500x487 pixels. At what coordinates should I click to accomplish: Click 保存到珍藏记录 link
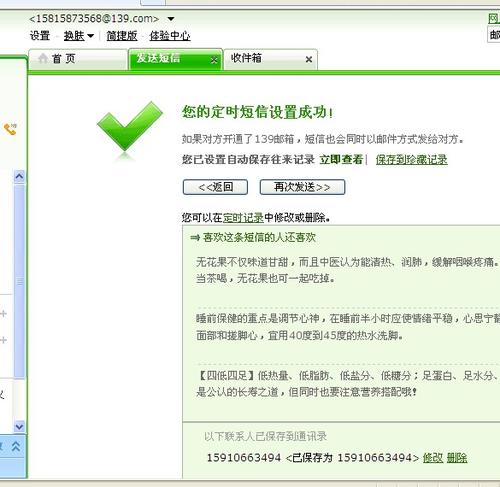click(x=412, y=159)
